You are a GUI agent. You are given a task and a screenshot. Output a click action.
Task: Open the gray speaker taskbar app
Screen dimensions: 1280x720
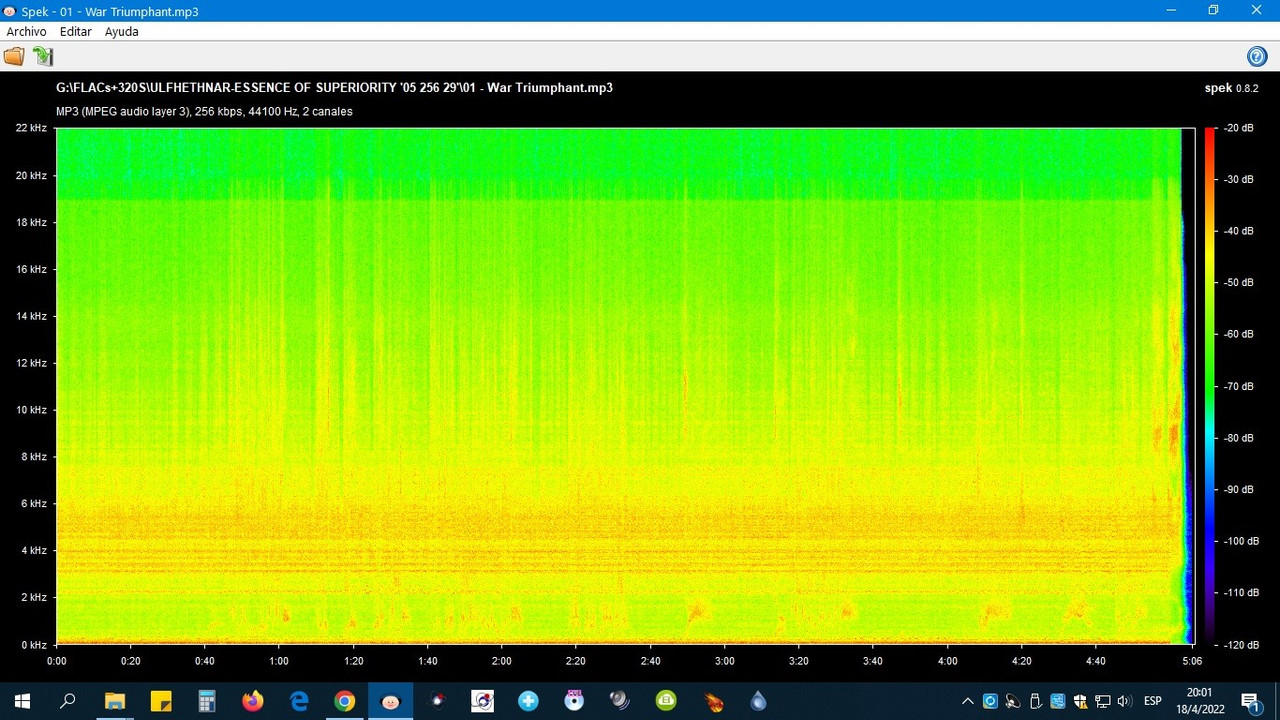pyautogui.click(x=620, y=701)
